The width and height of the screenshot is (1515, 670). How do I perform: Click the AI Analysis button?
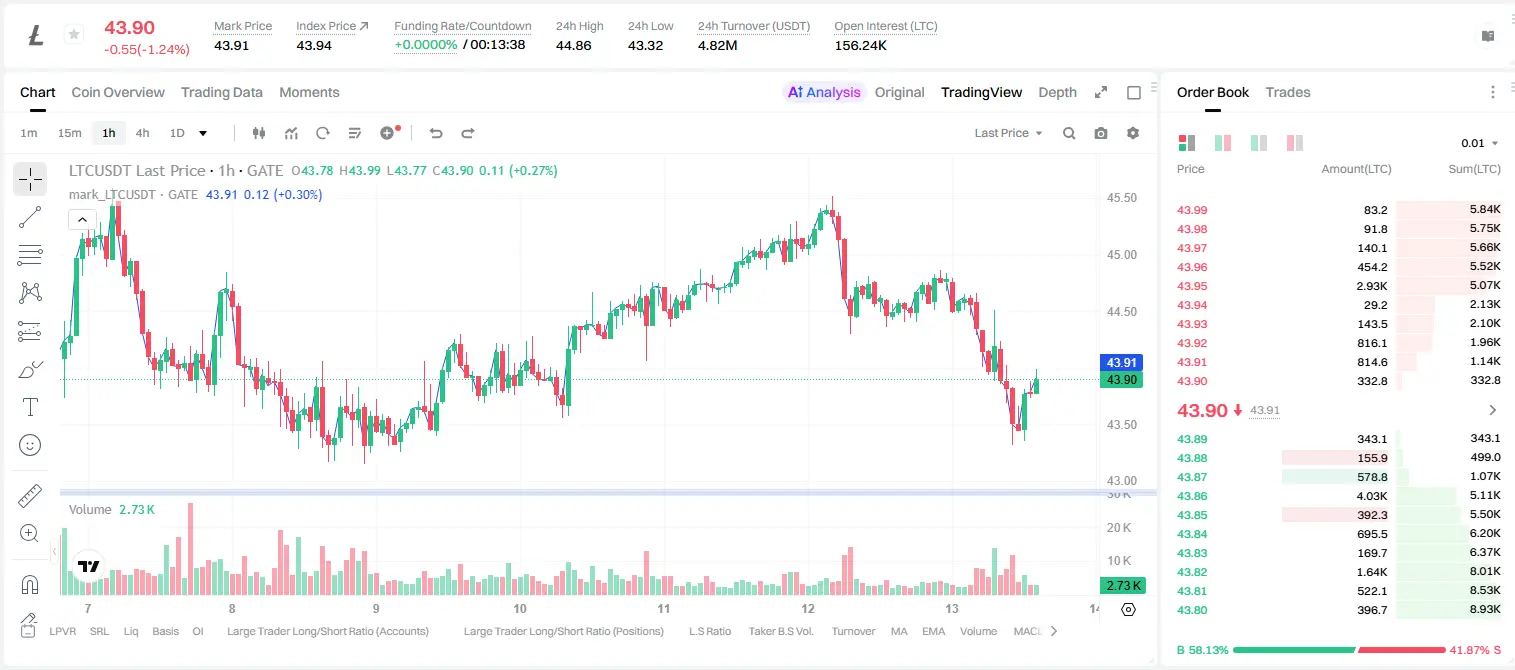pyautogui.click(x=824, y=92)
